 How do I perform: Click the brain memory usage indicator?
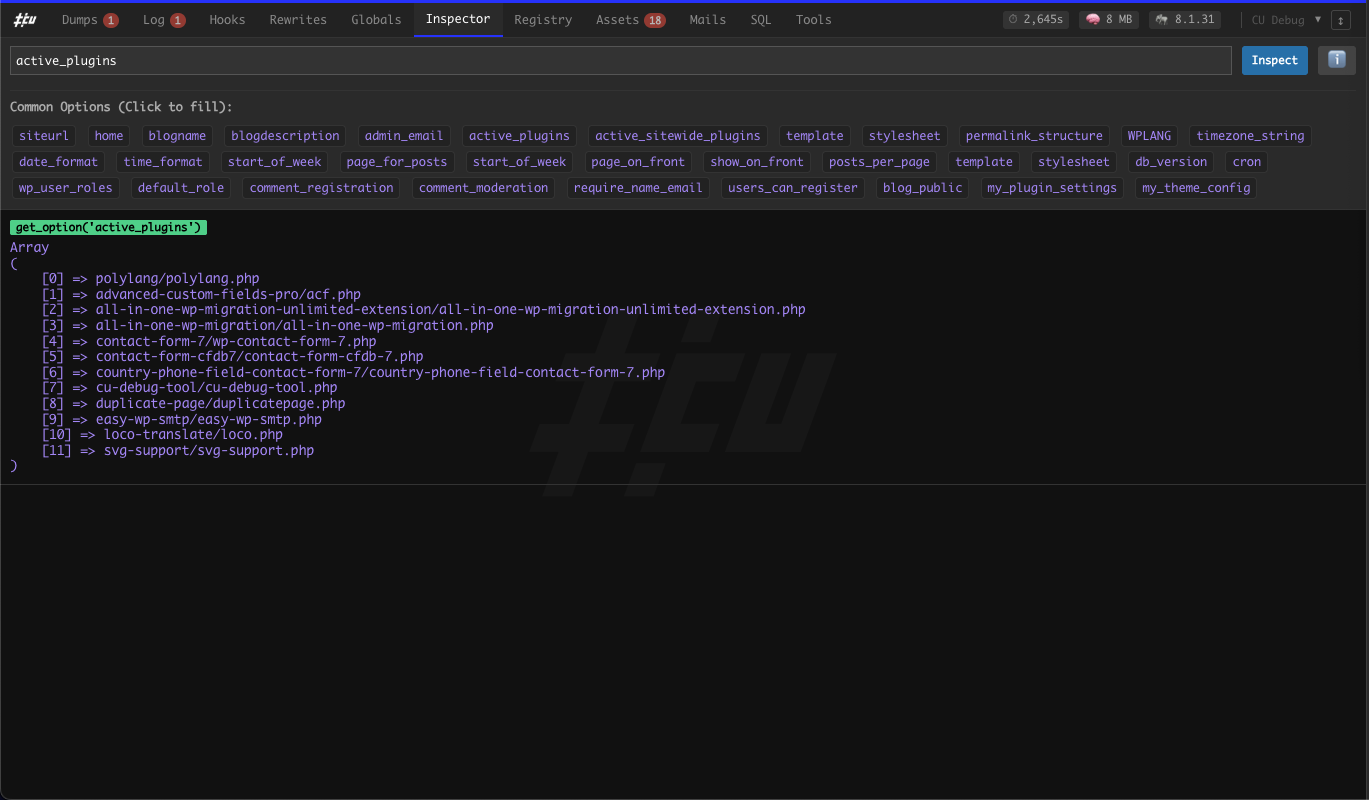[1108, 18]
